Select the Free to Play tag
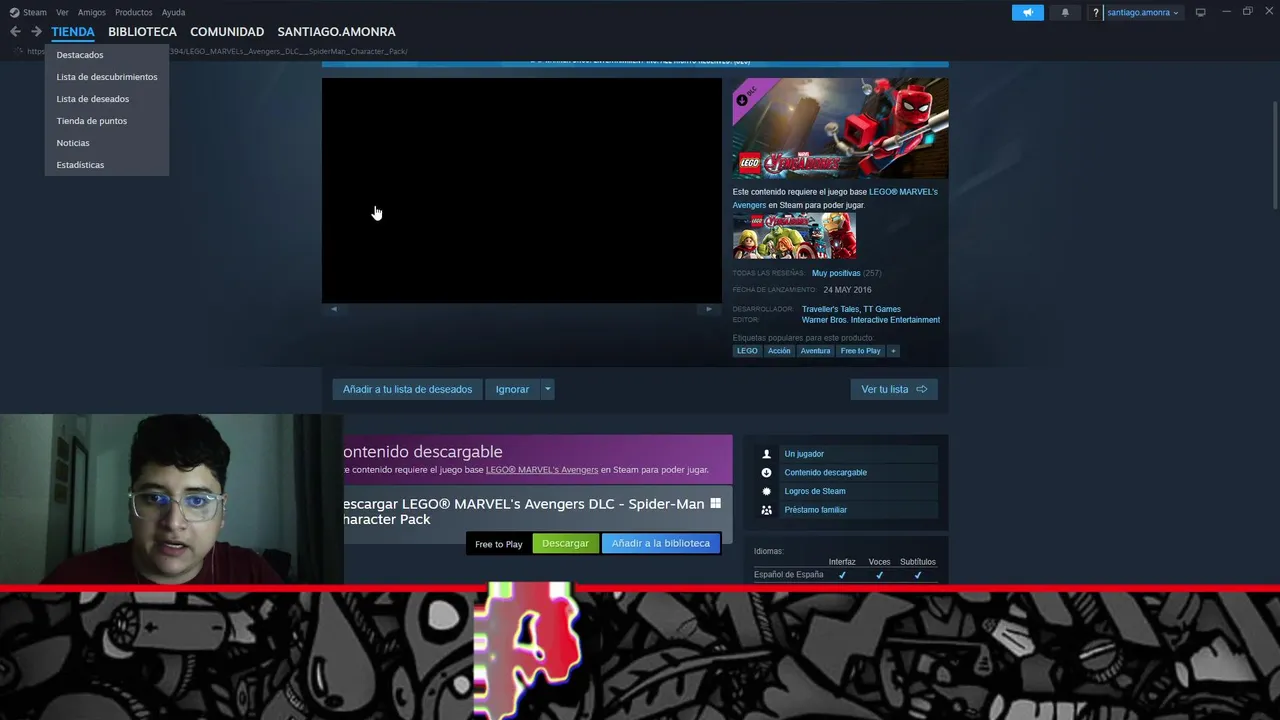The width and height of the screenshot is (1280, 720). pyautogui.click(x=860, y=351)
